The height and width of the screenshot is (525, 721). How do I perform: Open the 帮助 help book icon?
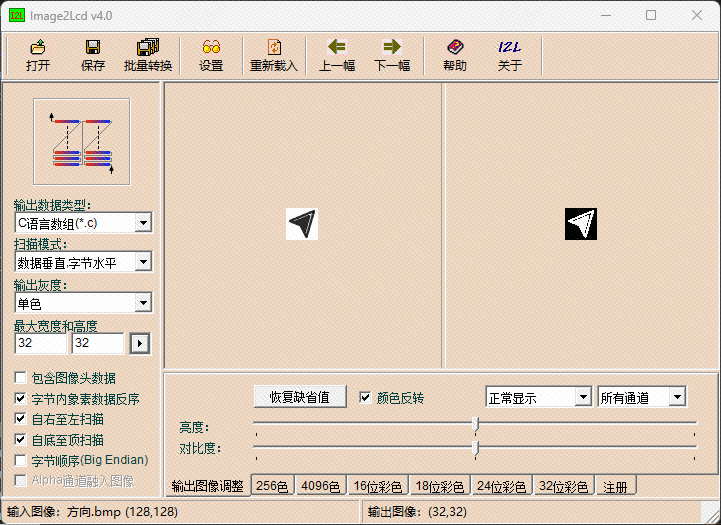[x=455, y=55]
